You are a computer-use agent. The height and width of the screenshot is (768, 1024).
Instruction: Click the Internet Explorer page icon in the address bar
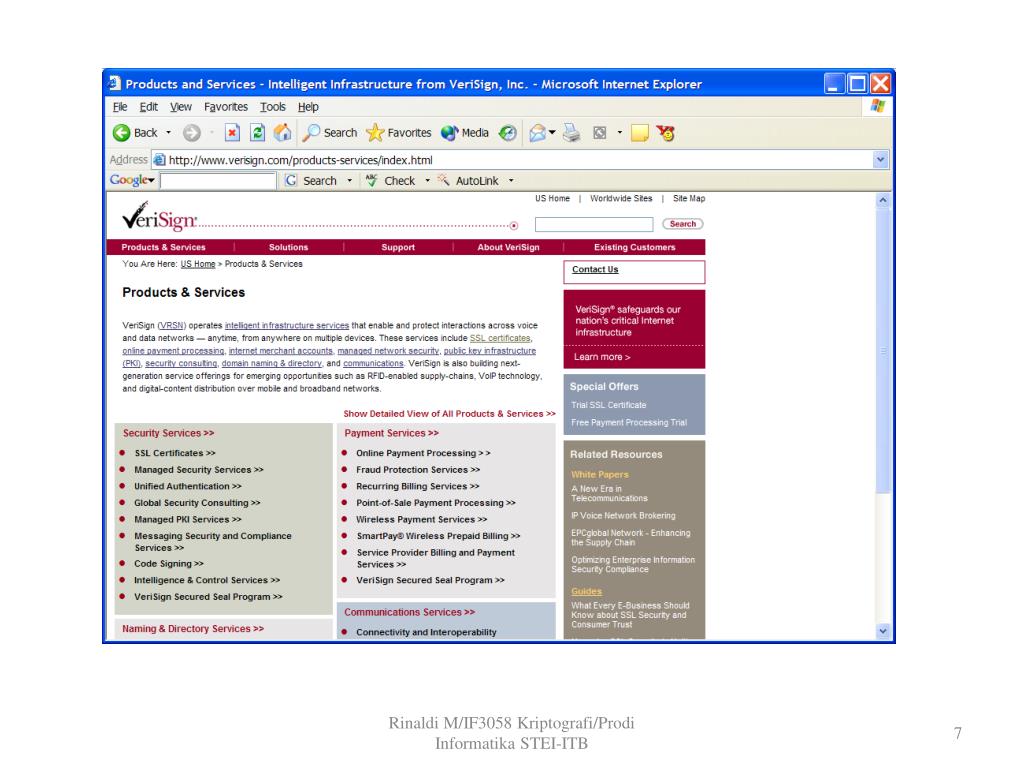pyautogui.click(x=159, y=160)
